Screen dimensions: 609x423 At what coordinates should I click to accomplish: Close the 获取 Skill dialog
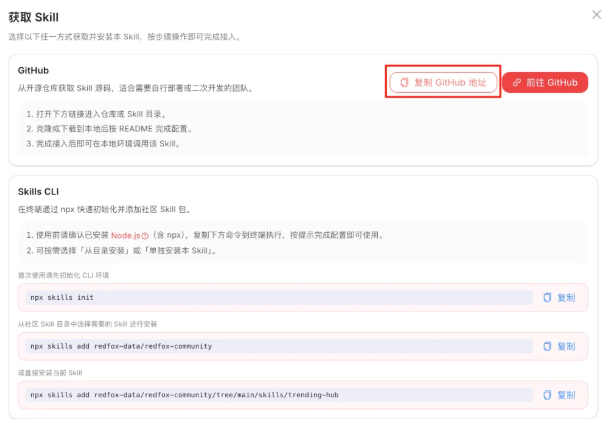pyautogui.click(x=596, y=15)
